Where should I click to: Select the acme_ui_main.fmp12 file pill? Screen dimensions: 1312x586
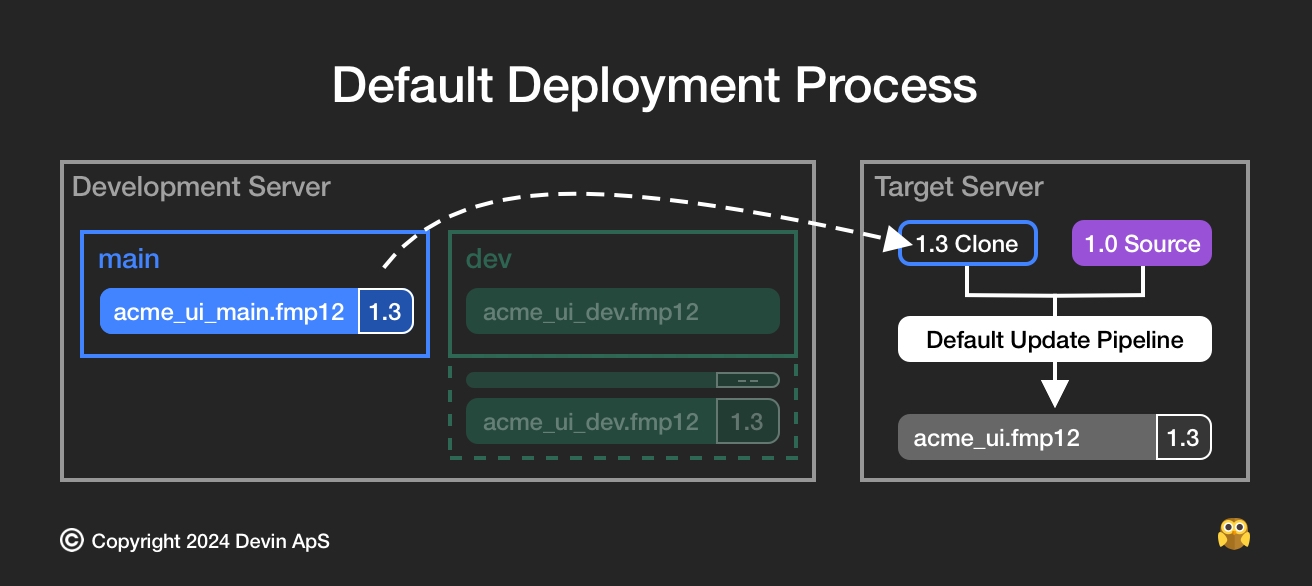pyautogui.click(x=229, y=312)
